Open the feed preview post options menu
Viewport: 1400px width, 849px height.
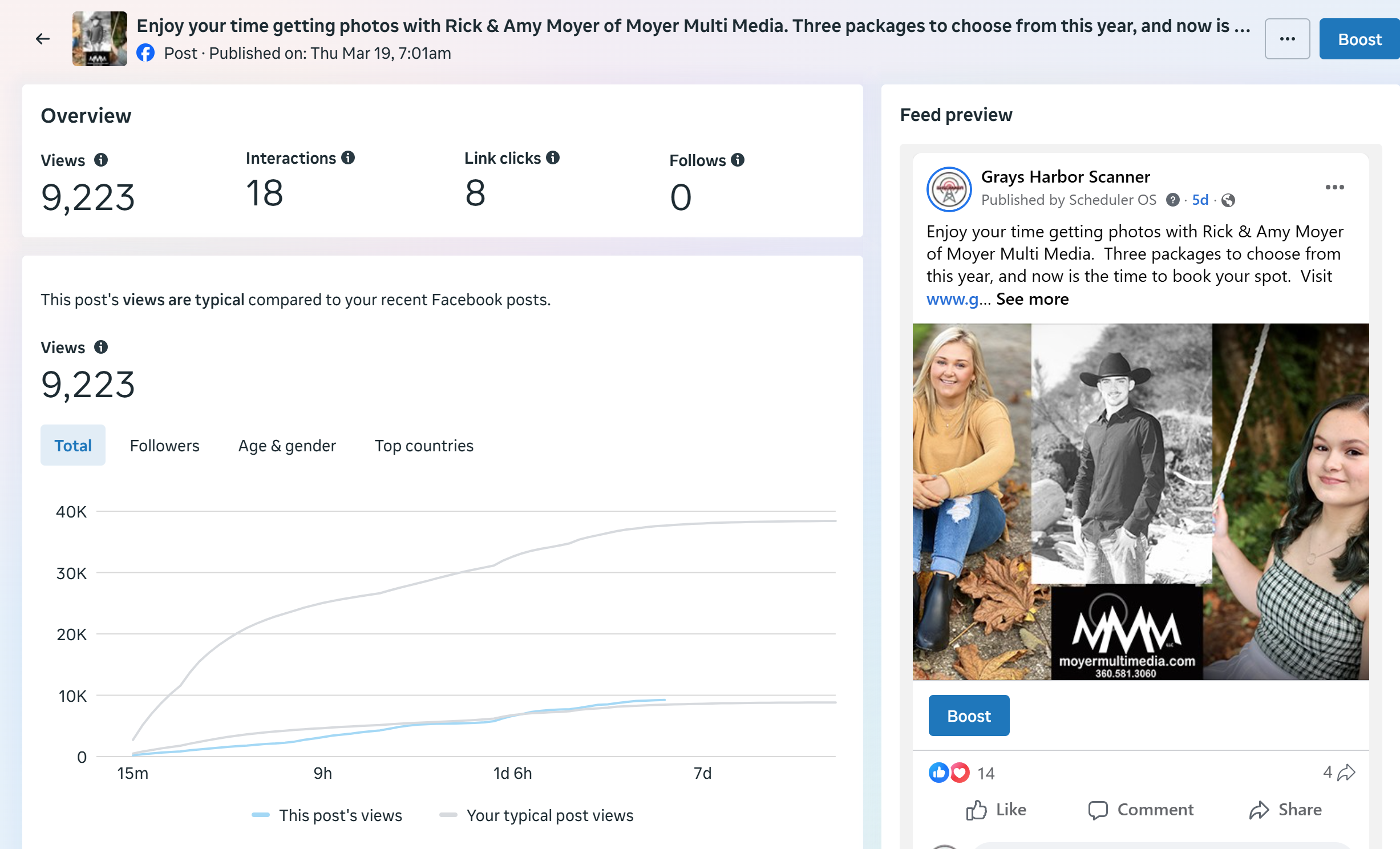coord(1334,188)
